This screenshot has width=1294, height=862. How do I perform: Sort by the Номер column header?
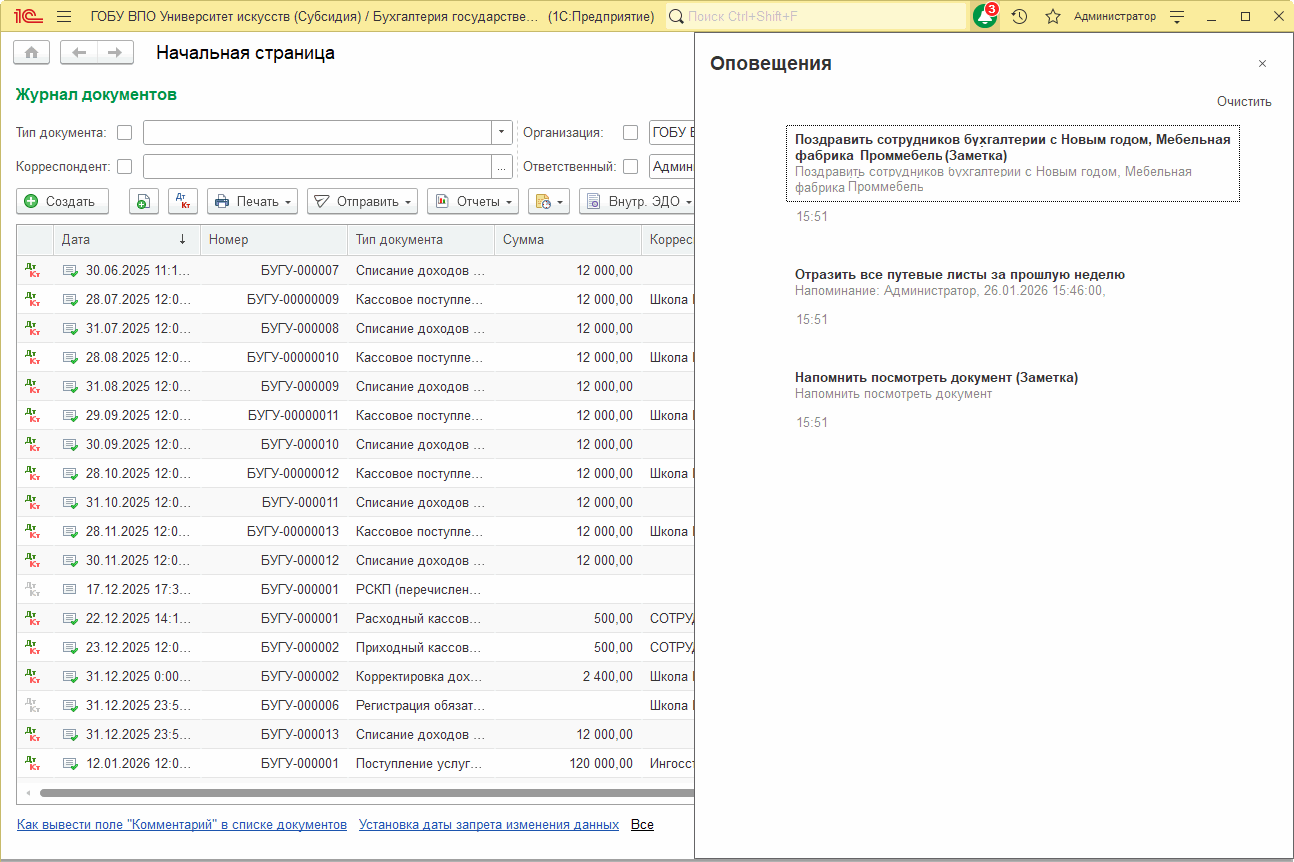point(274,240)
